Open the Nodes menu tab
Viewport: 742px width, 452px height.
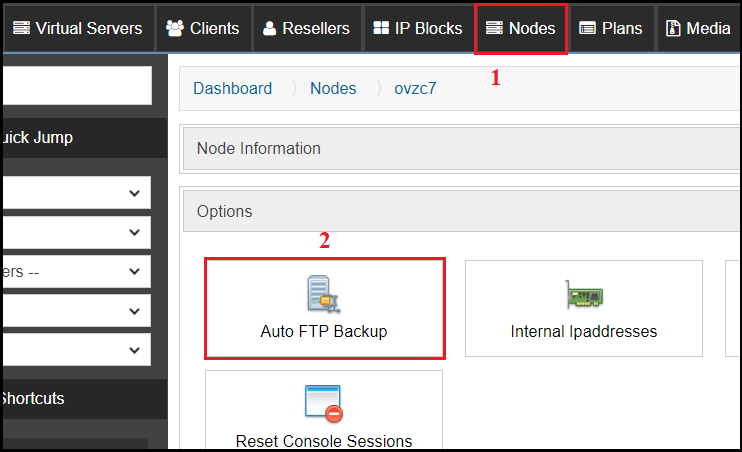[521, 28]
